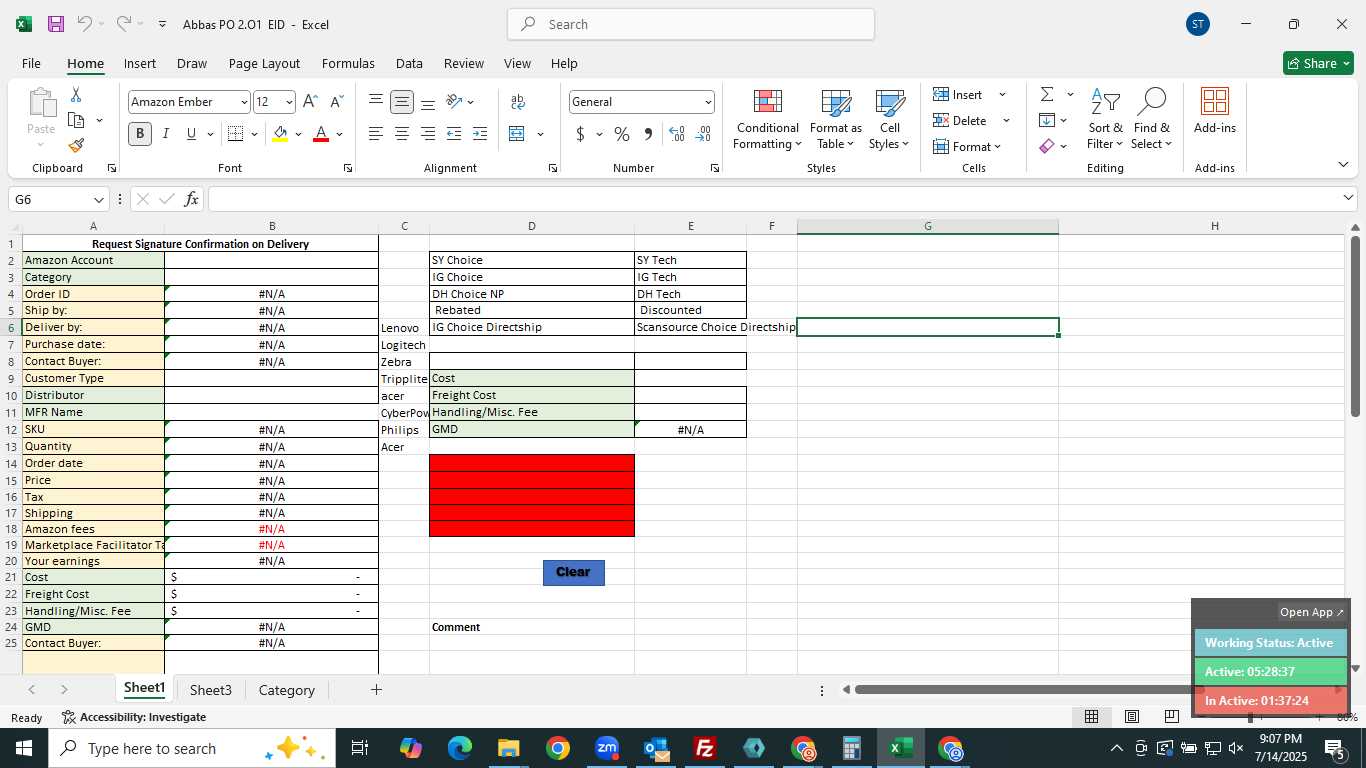Expand the Name Box dropdown arrow
1366x768 pixels.
98,199
